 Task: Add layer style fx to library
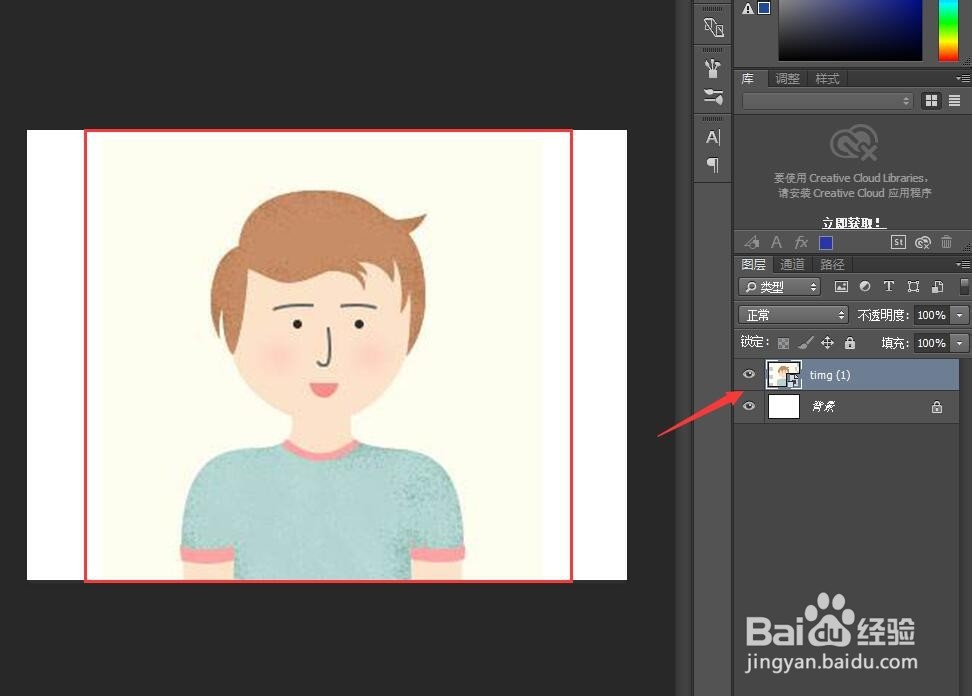point(801,242)
